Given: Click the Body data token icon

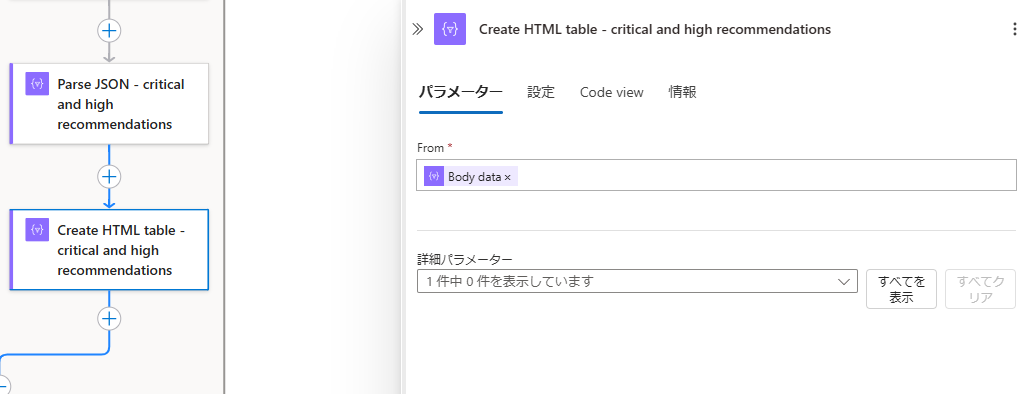Looking at the screenshot, I should tap(434, 176).
